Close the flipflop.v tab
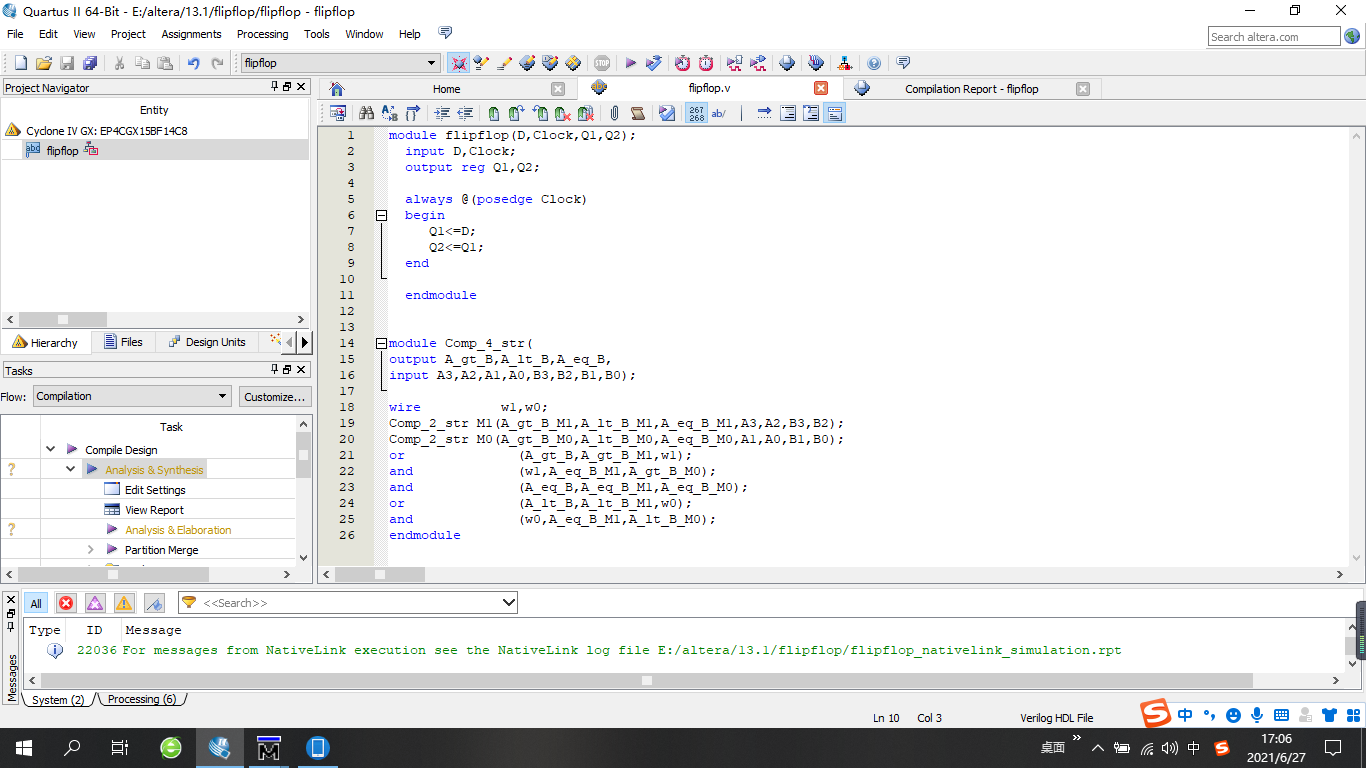1366x768 pixels. (x=821, y=88)
